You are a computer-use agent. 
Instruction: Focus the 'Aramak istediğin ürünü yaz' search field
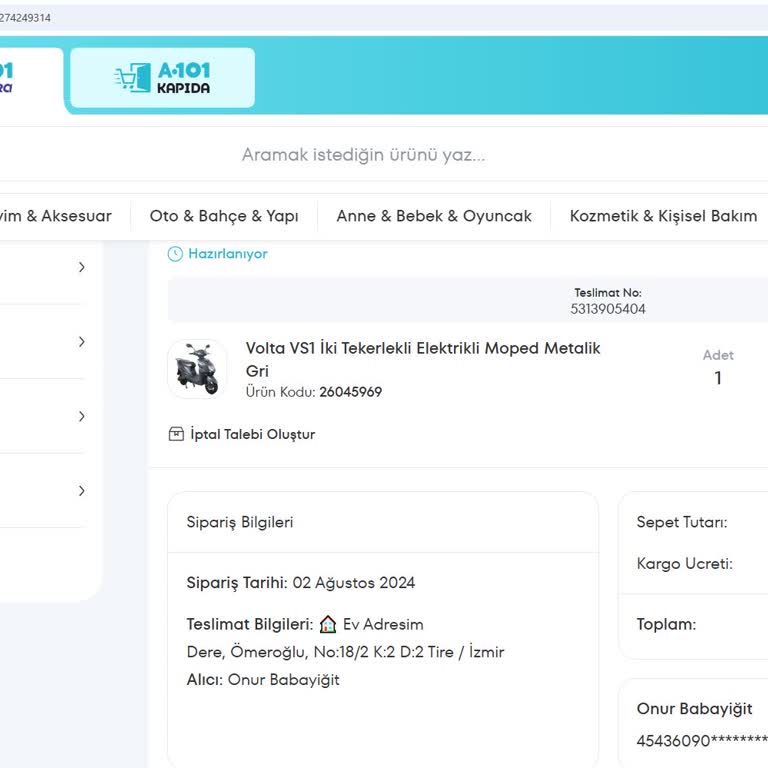tap(363, 155)
